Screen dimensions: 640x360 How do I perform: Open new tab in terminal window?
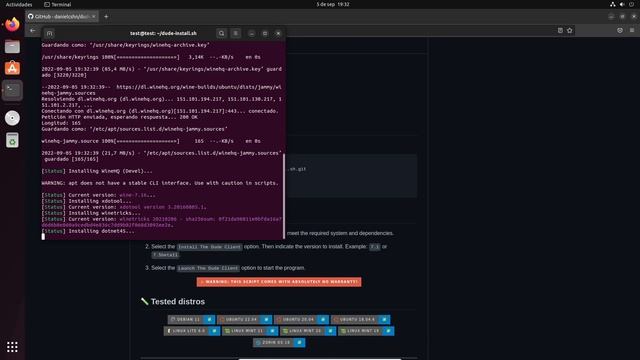click(49, 33)
